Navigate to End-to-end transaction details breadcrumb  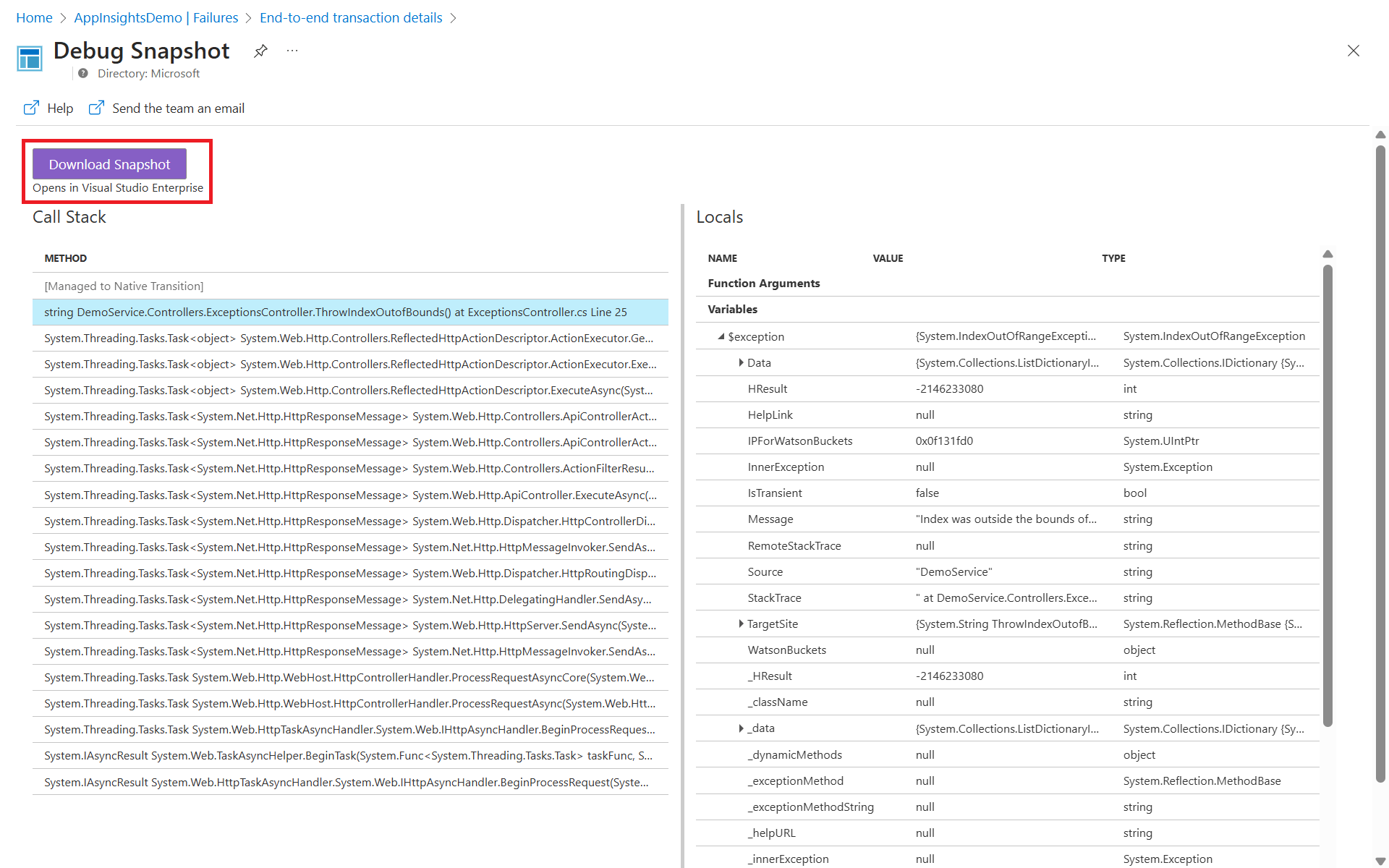point(351,17)
